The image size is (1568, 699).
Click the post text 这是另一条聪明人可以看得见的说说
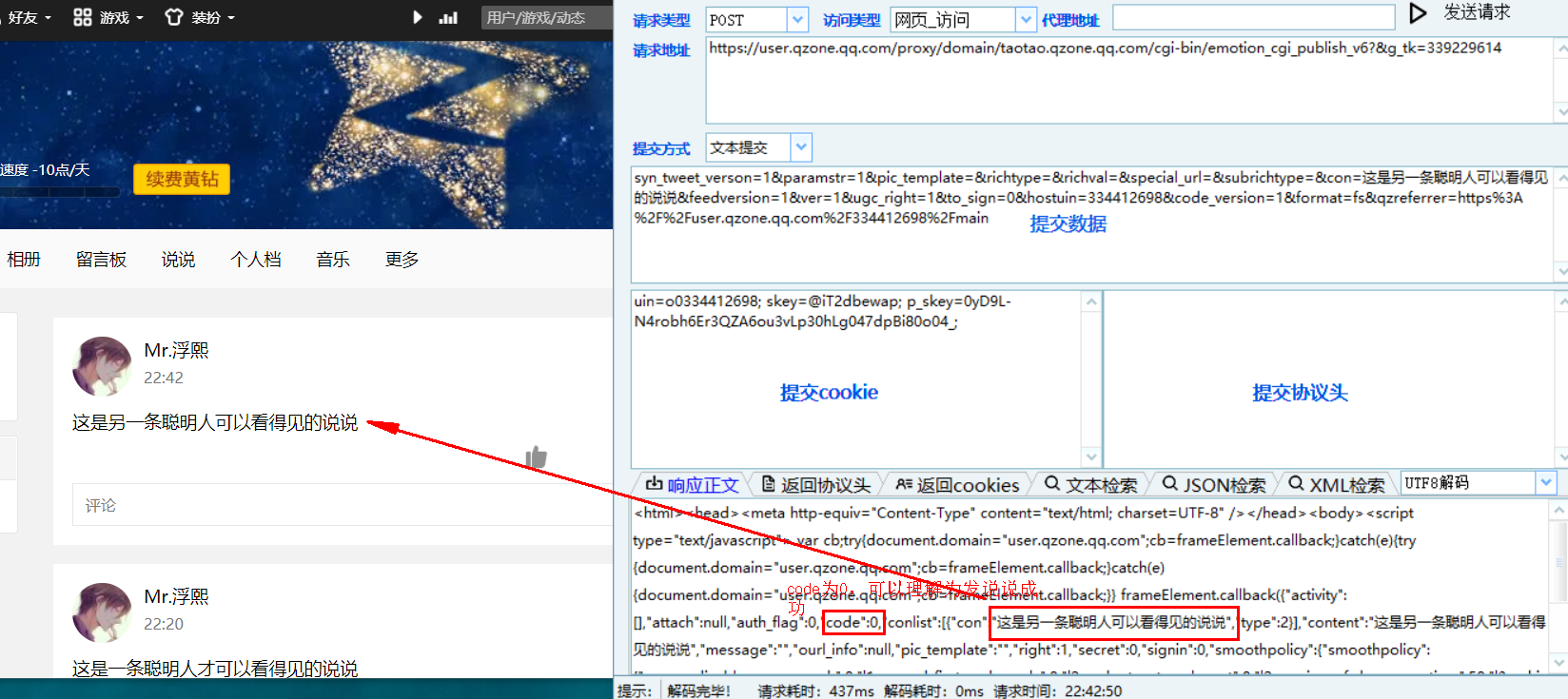pyautogui.click(x=215, y=422)
